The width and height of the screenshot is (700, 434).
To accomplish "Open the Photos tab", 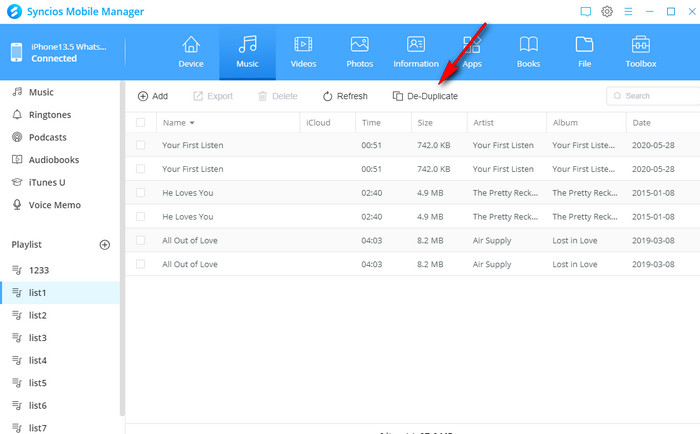I will [x=360, y=52].
